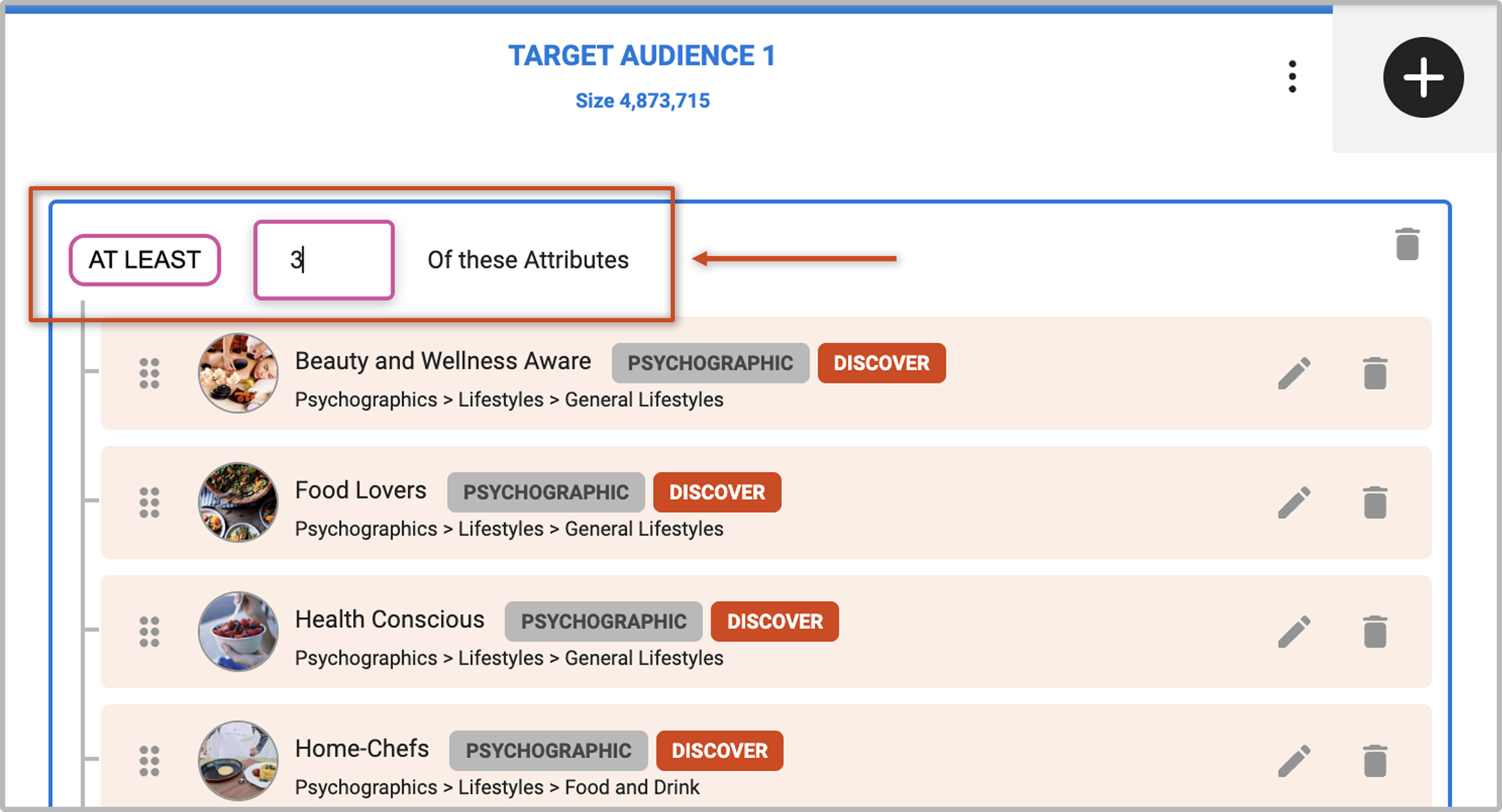Trash the Home-Chefs attribute
The image size is (1502, 812).
(x=1375, y=761)
